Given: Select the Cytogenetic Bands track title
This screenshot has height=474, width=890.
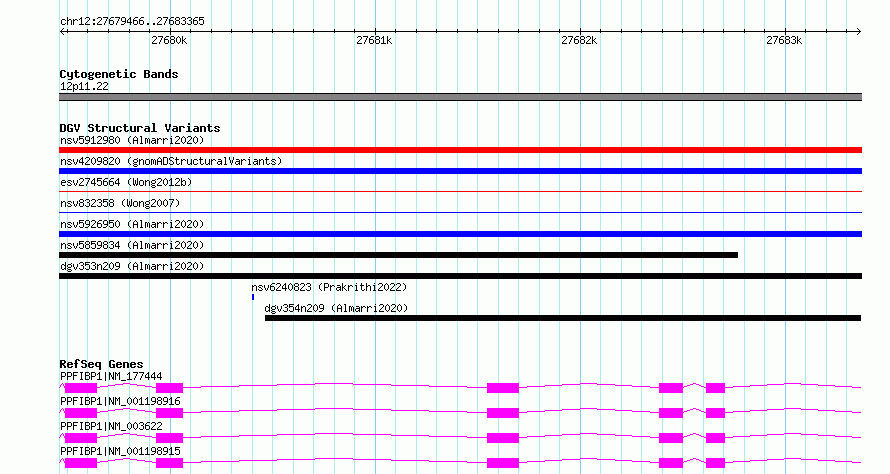Looking at the screenshot, I should (119, 74).
